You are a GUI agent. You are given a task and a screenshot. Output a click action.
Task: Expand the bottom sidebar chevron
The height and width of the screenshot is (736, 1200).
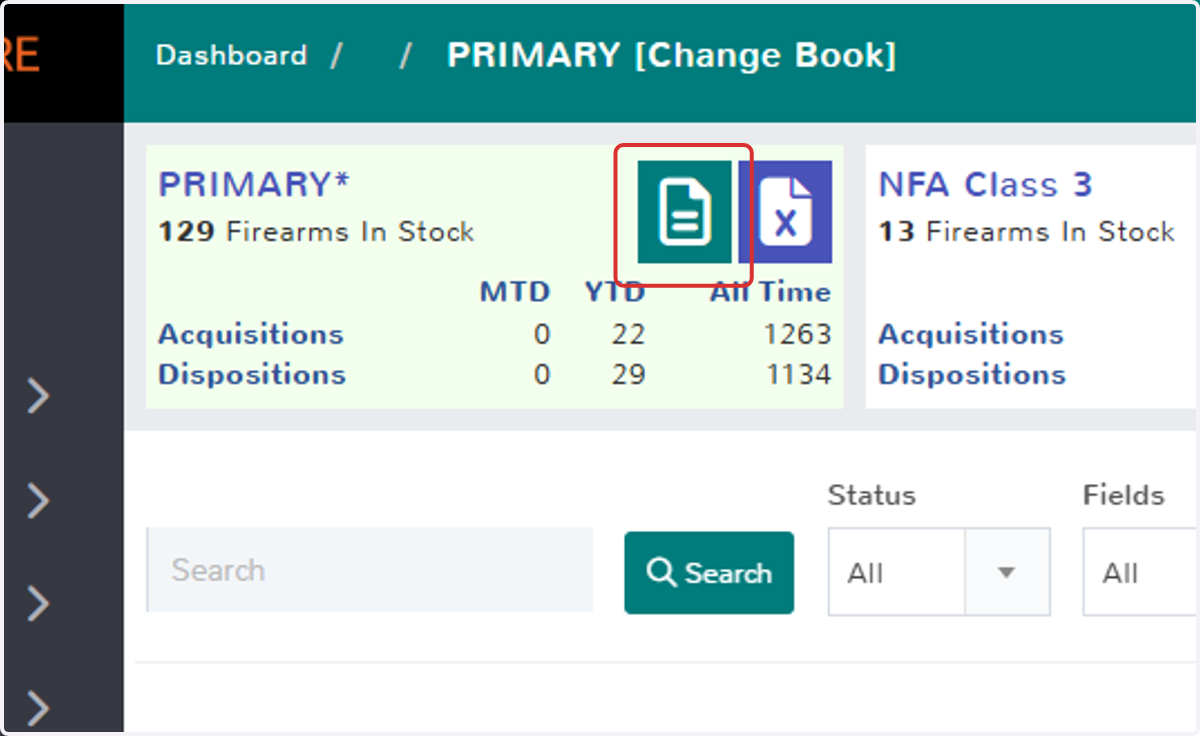coord(38,708)
